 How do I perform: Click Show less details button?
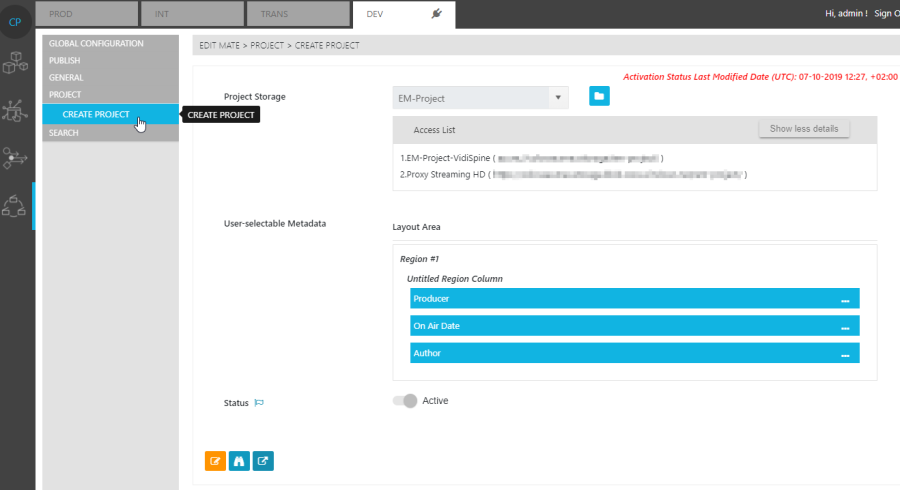pos(804,129)
